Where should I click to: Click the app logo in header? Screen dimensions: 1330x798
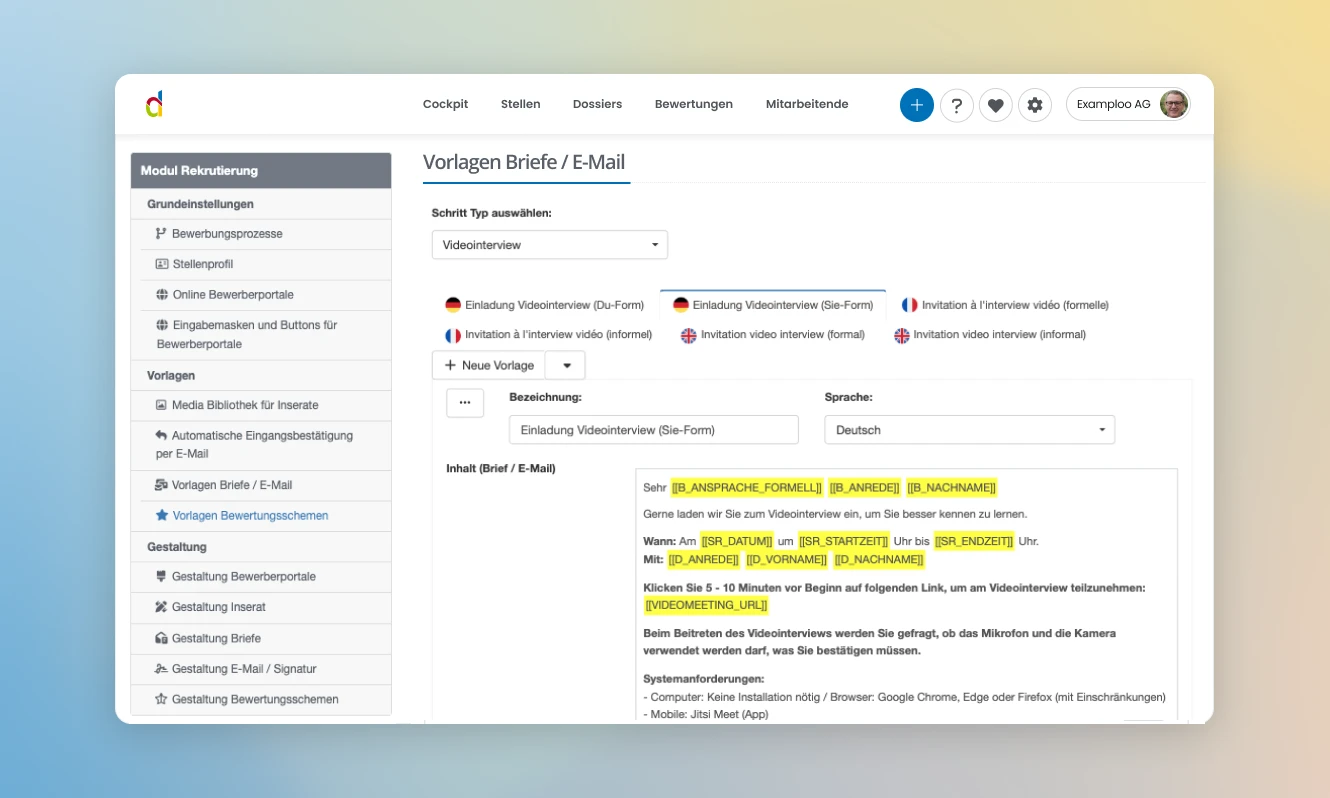[x=154, y=104]
